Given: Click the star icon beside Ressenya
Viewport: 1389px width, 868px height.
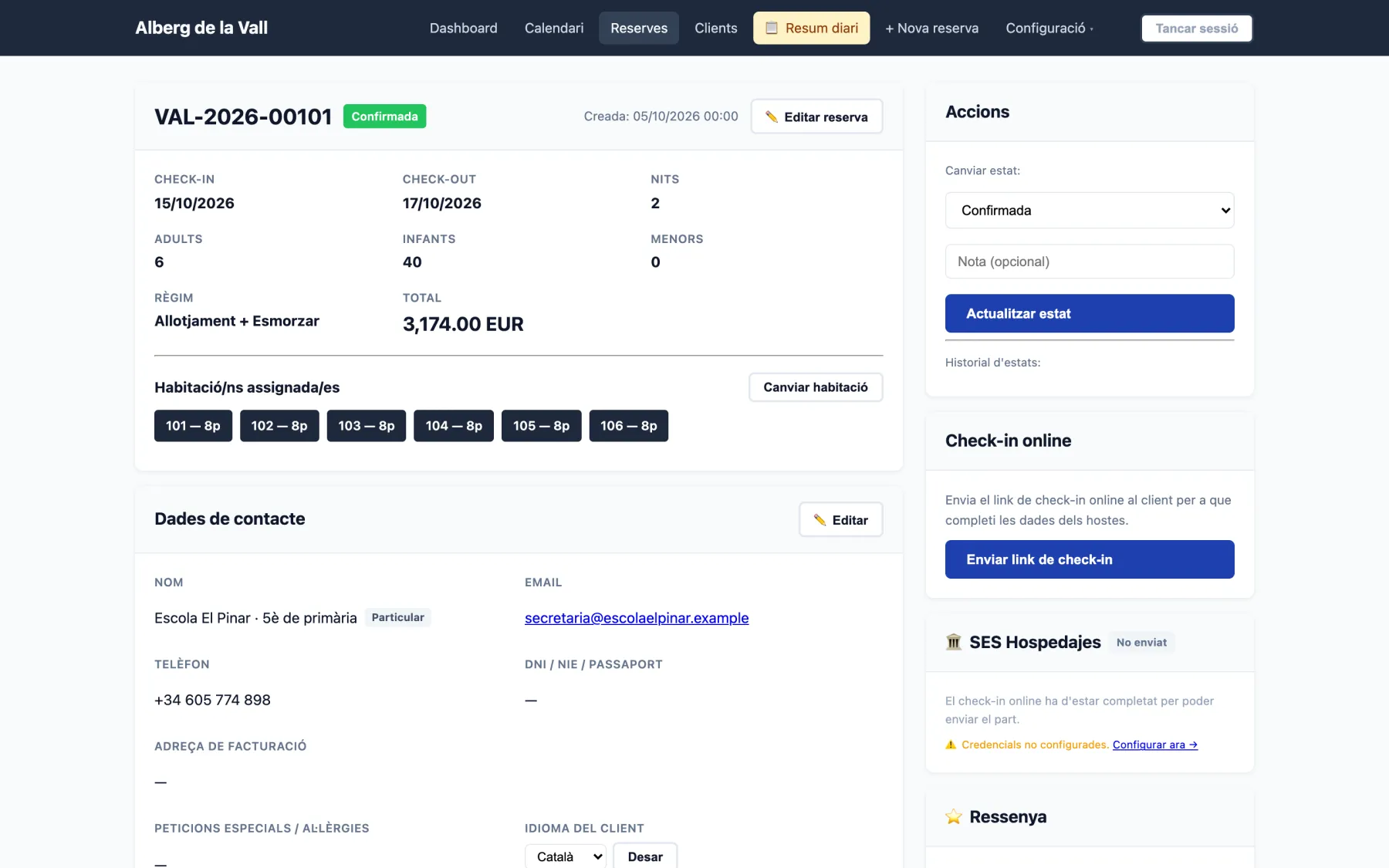Looking at the screenshot, I should [954, 817].
